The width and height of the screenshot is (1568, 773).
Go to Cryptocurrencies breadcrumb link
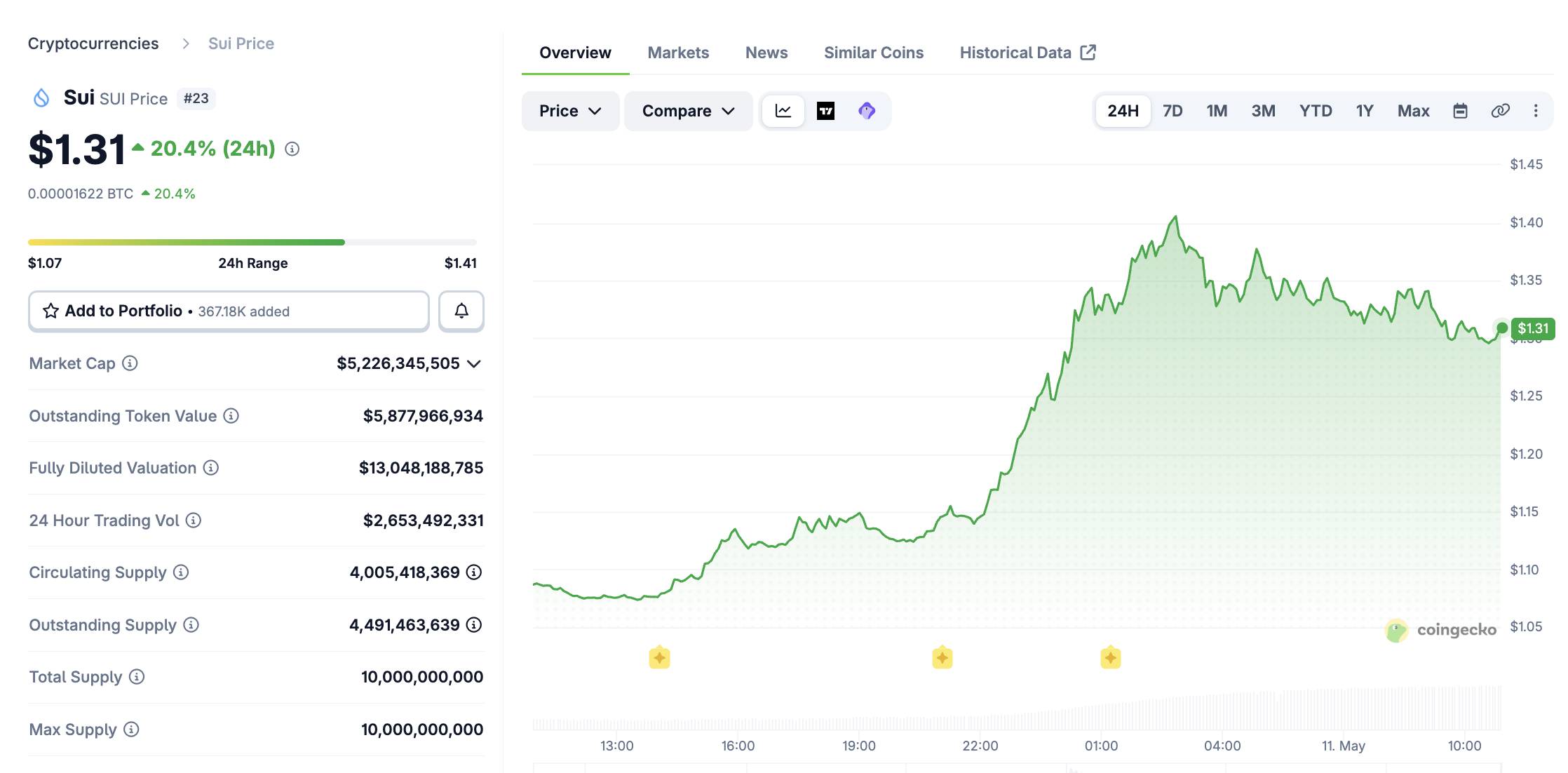(x=93, y=43)
